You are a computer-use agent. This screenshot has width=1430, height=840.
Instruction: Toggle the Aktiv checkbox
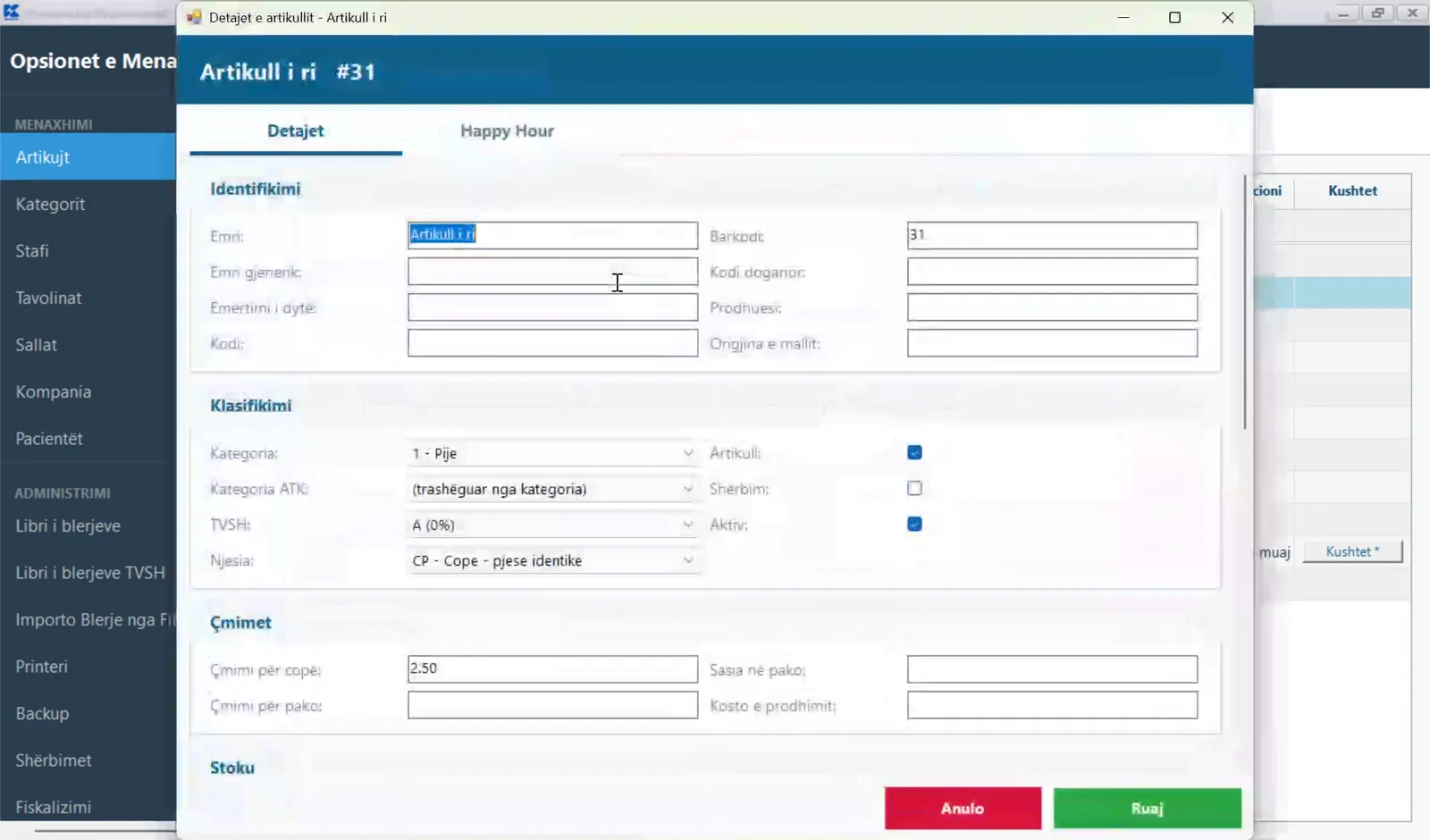914,524
